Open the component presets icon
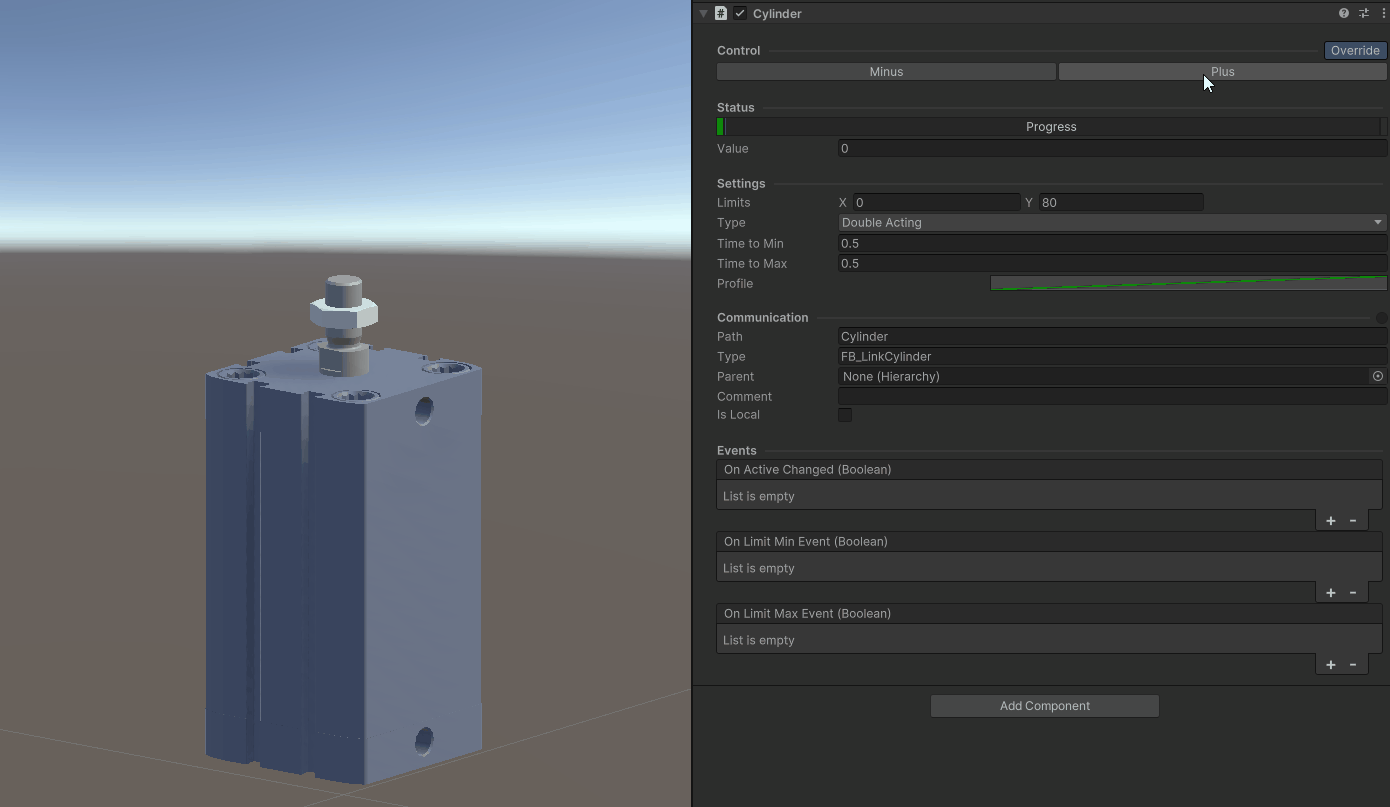Viewport: 1390px width, 807px height. point(1363,13)
